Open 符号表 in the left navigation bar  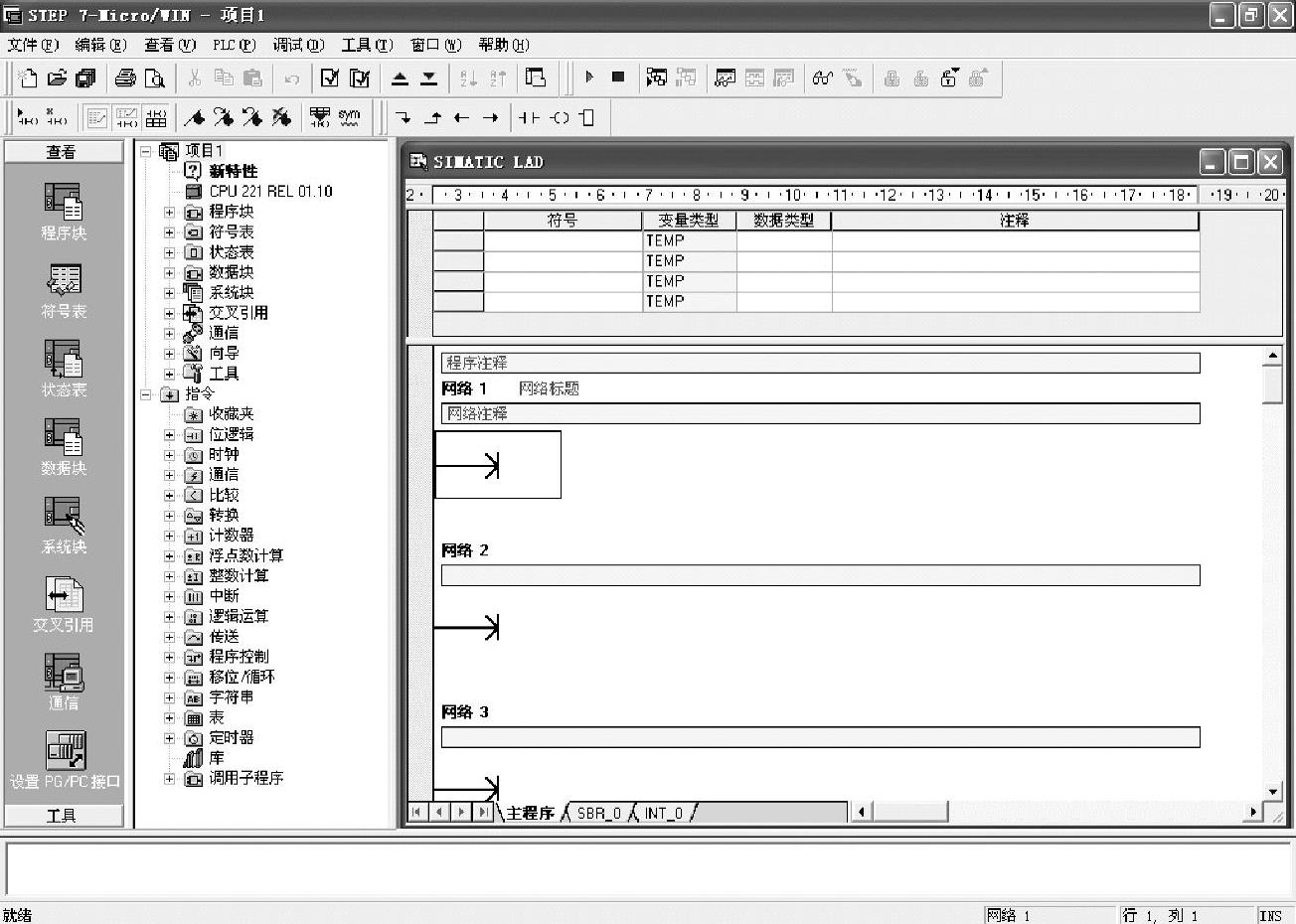64,291
